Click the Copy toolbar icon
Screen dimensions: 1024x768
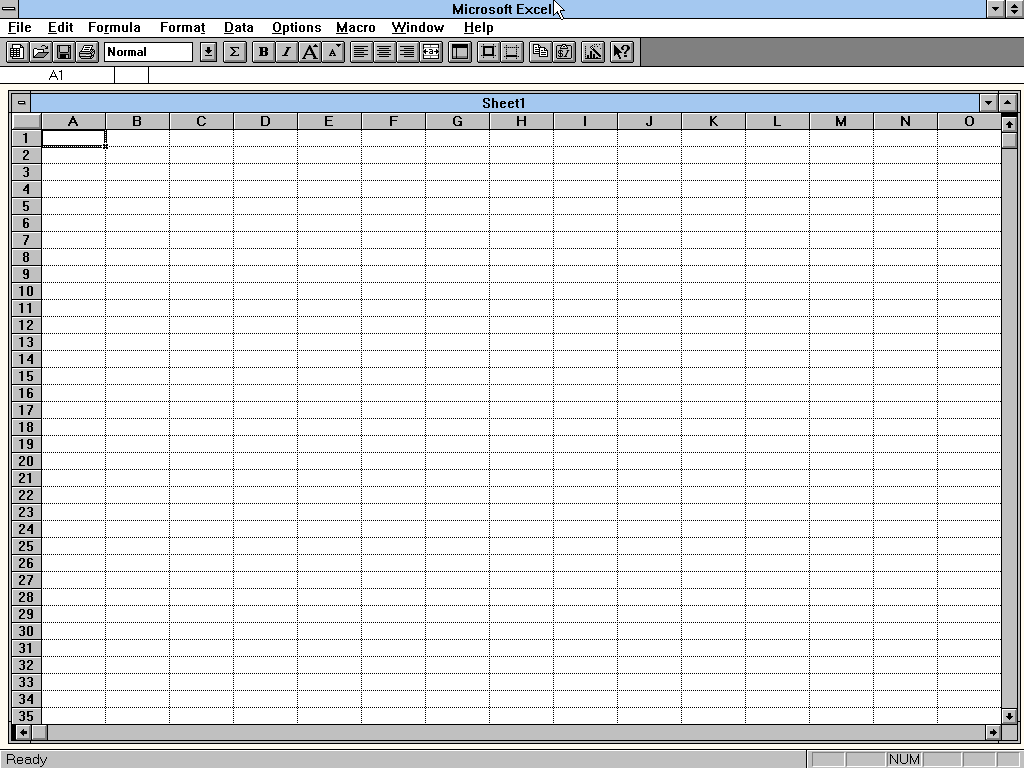[540, 52]
